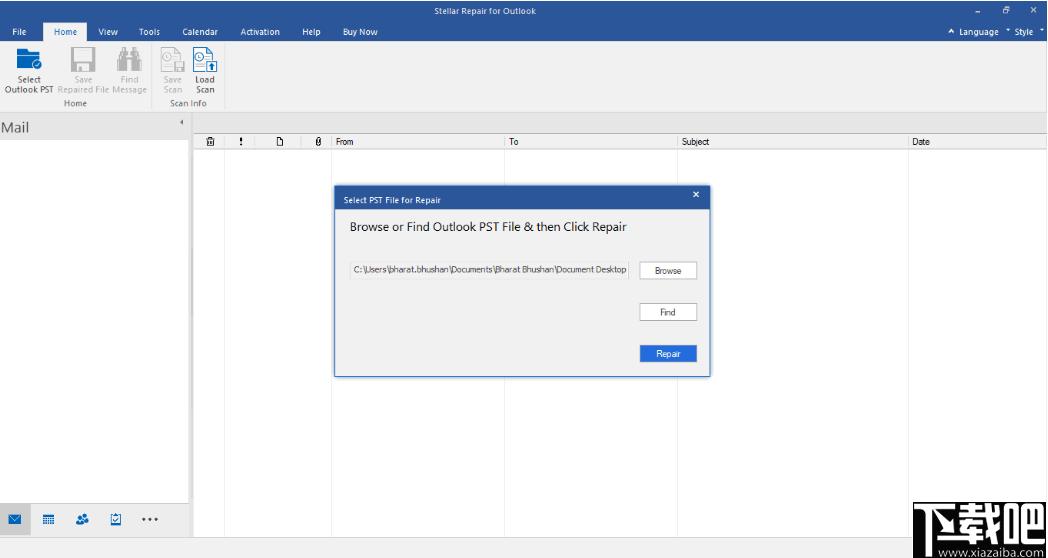The image size is (1048, 558).
Task: Restore down the Stellar Repair window
Action: pos(1005,11)
